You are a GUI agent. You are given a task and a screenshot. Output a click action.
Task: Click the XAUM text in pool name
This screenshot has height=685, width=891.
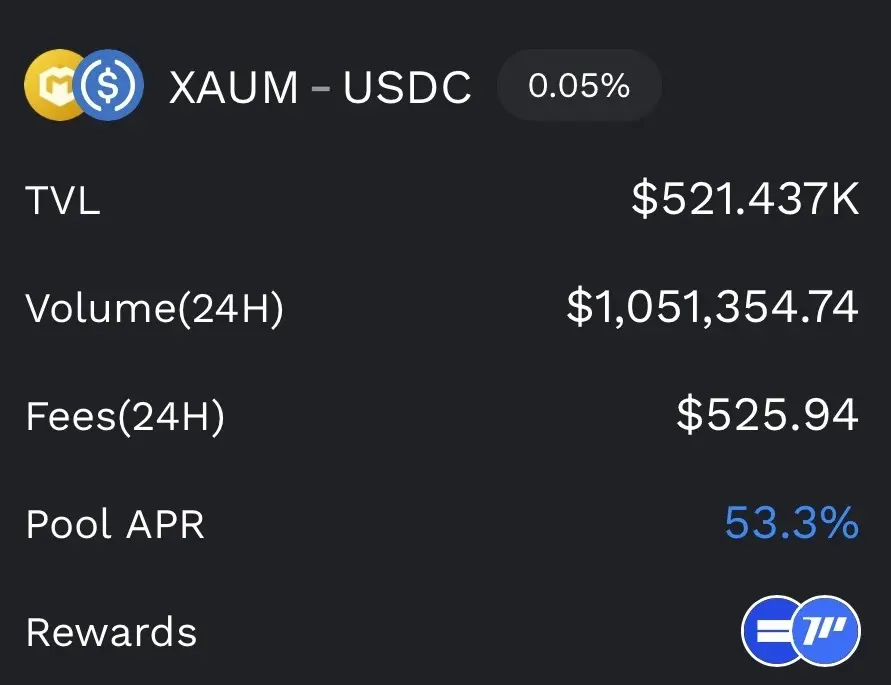(234, 87)
